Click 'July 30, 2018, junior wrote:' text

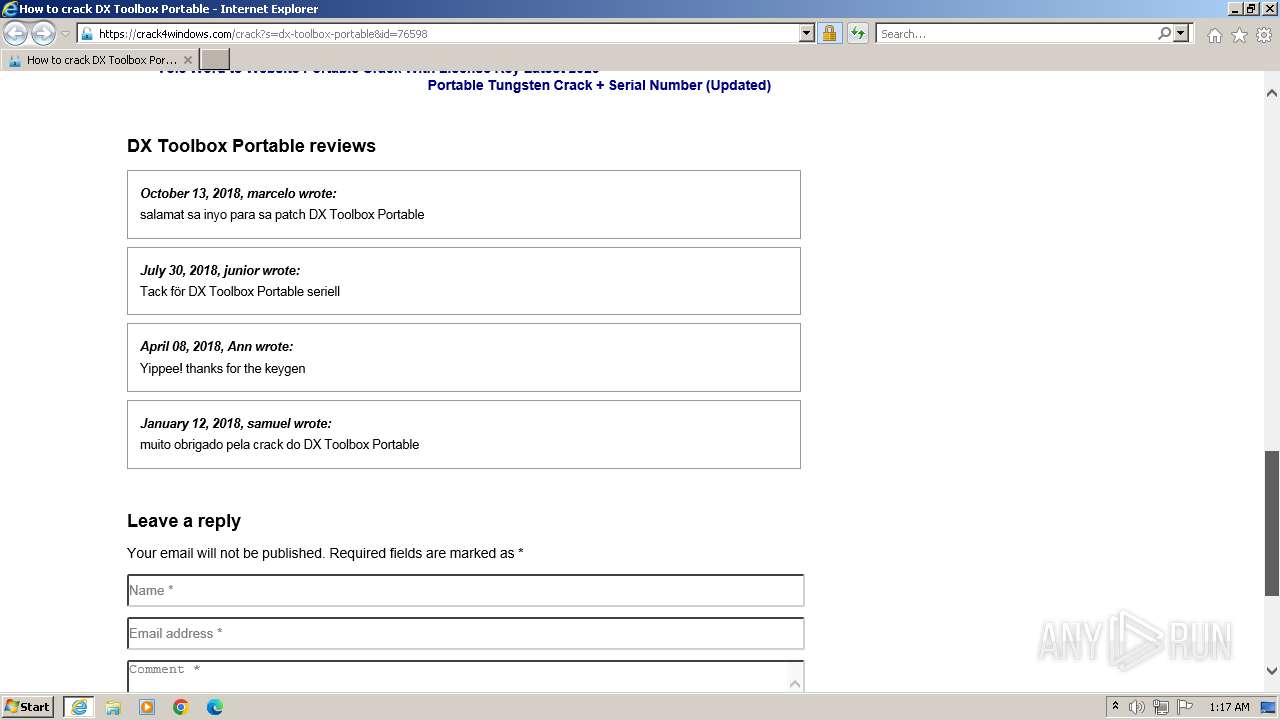pyautogui.click(x=220, y=270)
